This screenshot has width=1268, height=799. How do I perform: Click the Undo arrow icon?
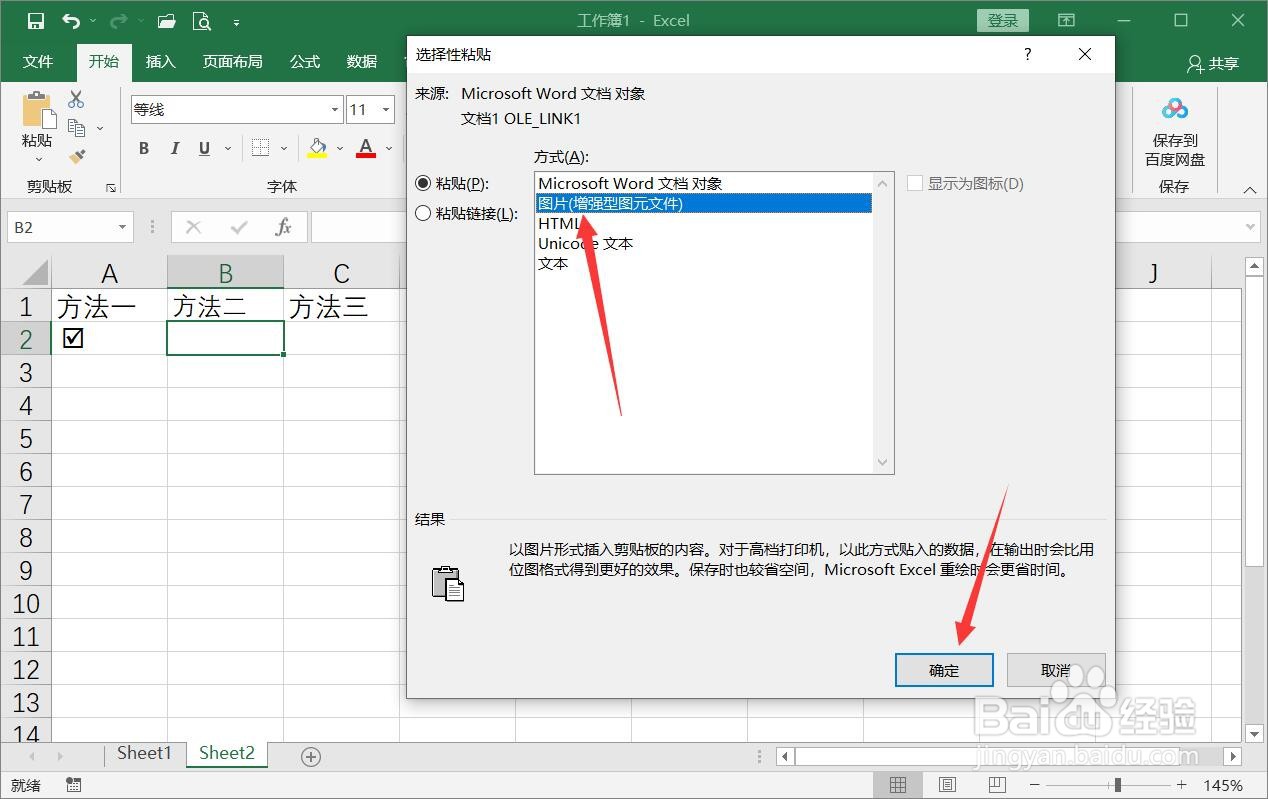[x=71, y=20]
